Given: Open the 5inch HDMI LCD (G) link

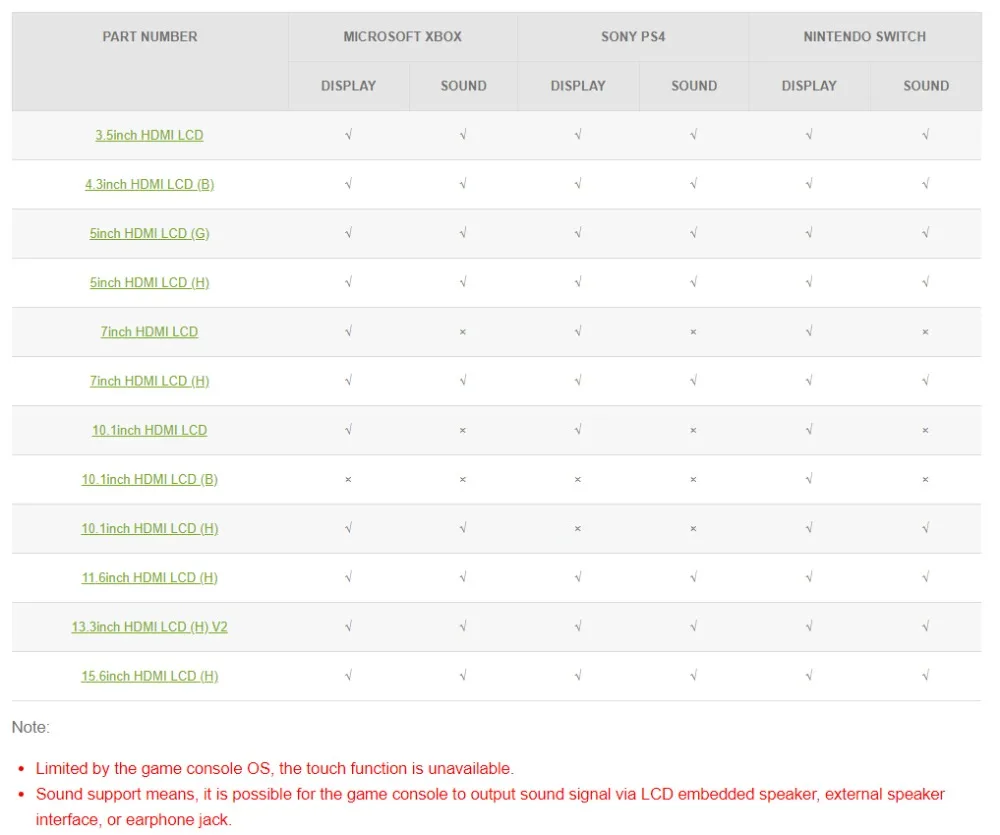Looking at the screenshot, I should (x=149, y=233).
